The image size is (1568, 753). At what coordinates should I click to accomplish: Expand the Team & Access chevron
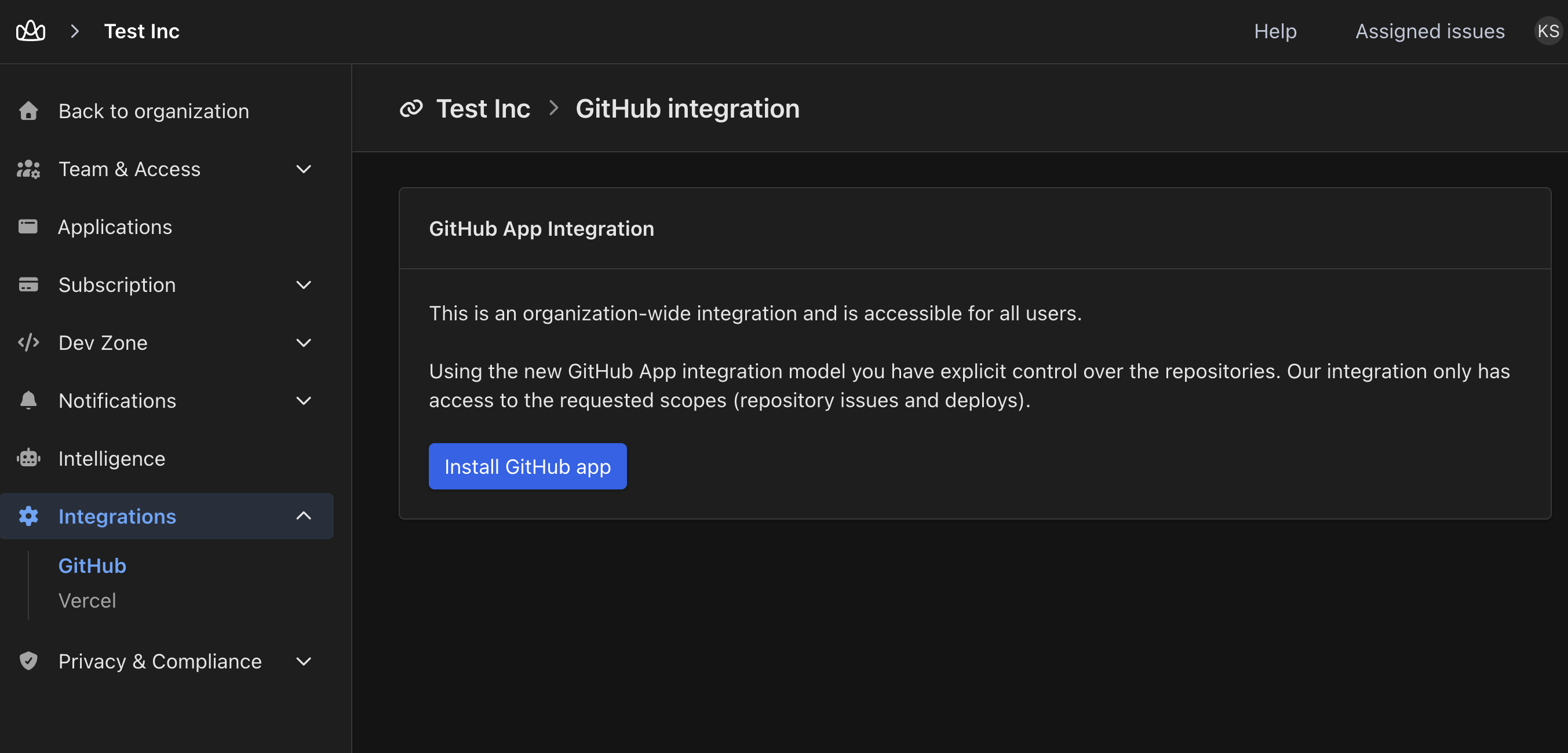pos(304,169)
